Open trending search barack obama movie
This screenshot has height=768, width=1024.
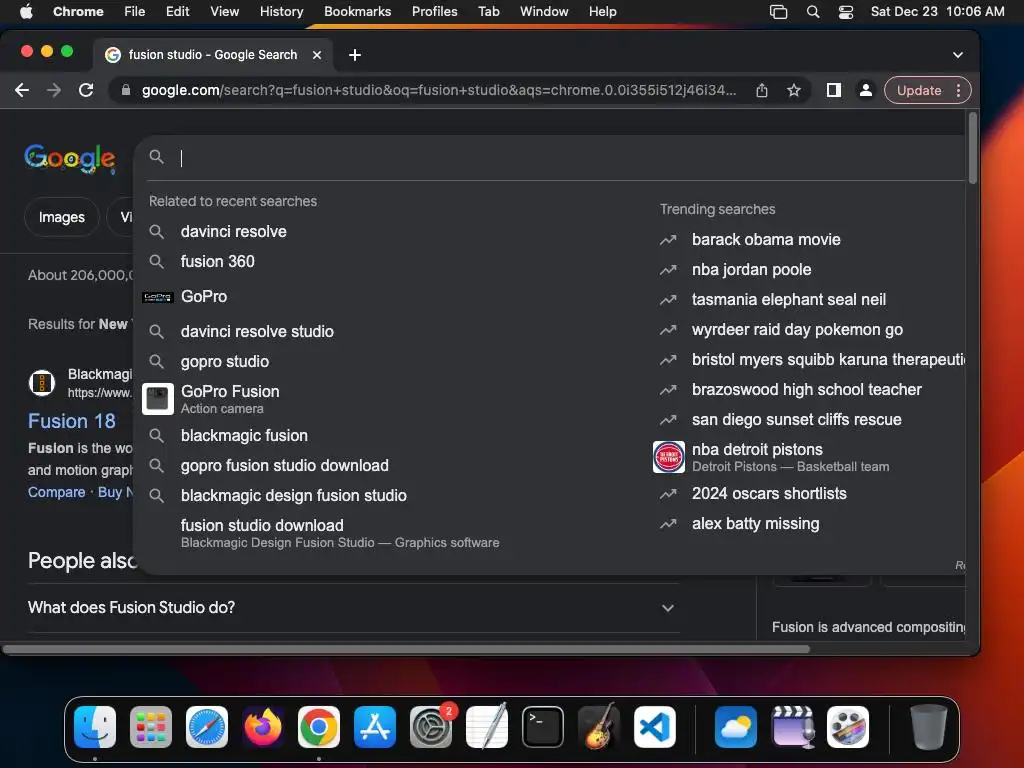(765, 240)
